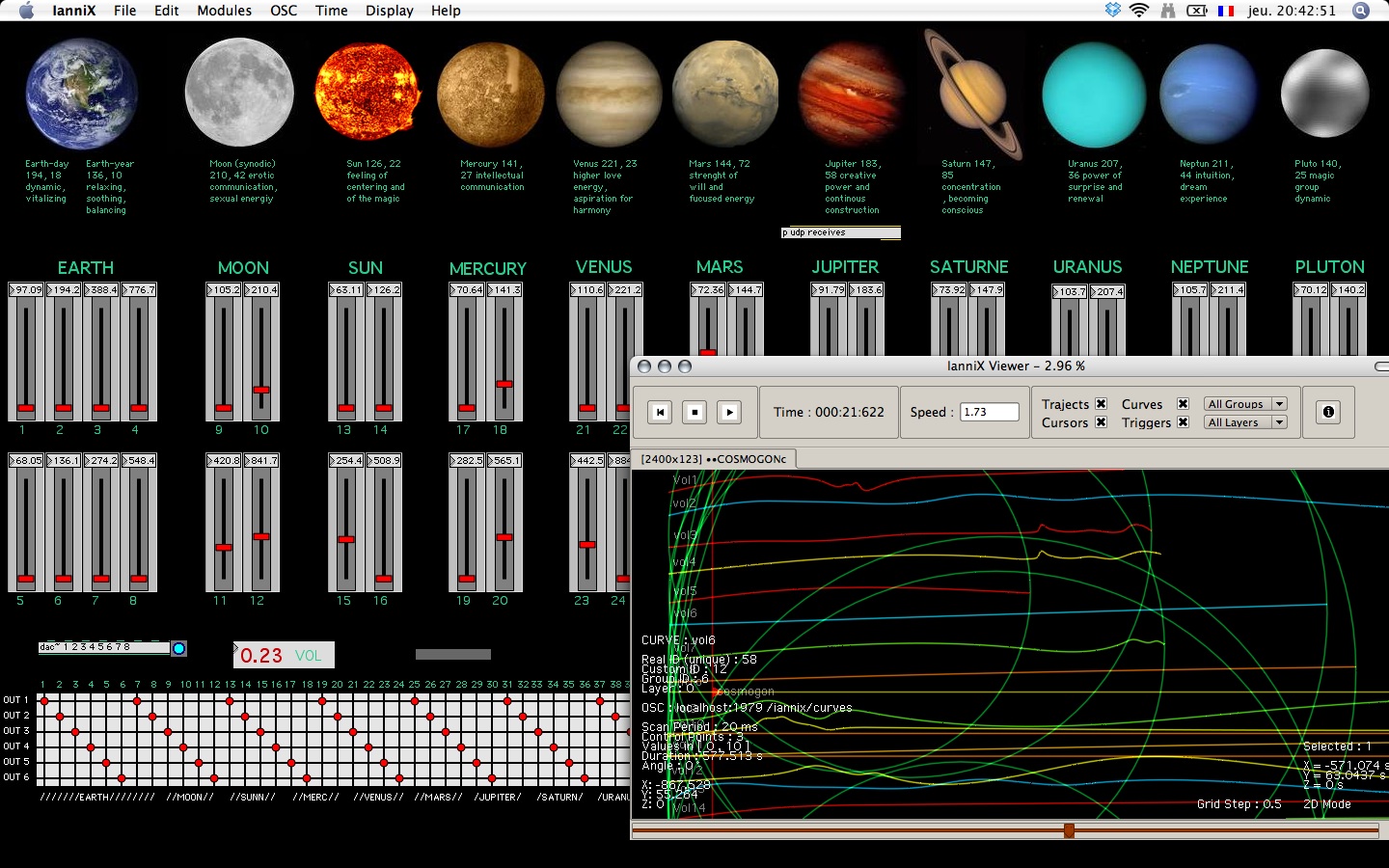Click the Wi-Fi status icon
1389x868 pixels.
click(x=1139, y=11)
